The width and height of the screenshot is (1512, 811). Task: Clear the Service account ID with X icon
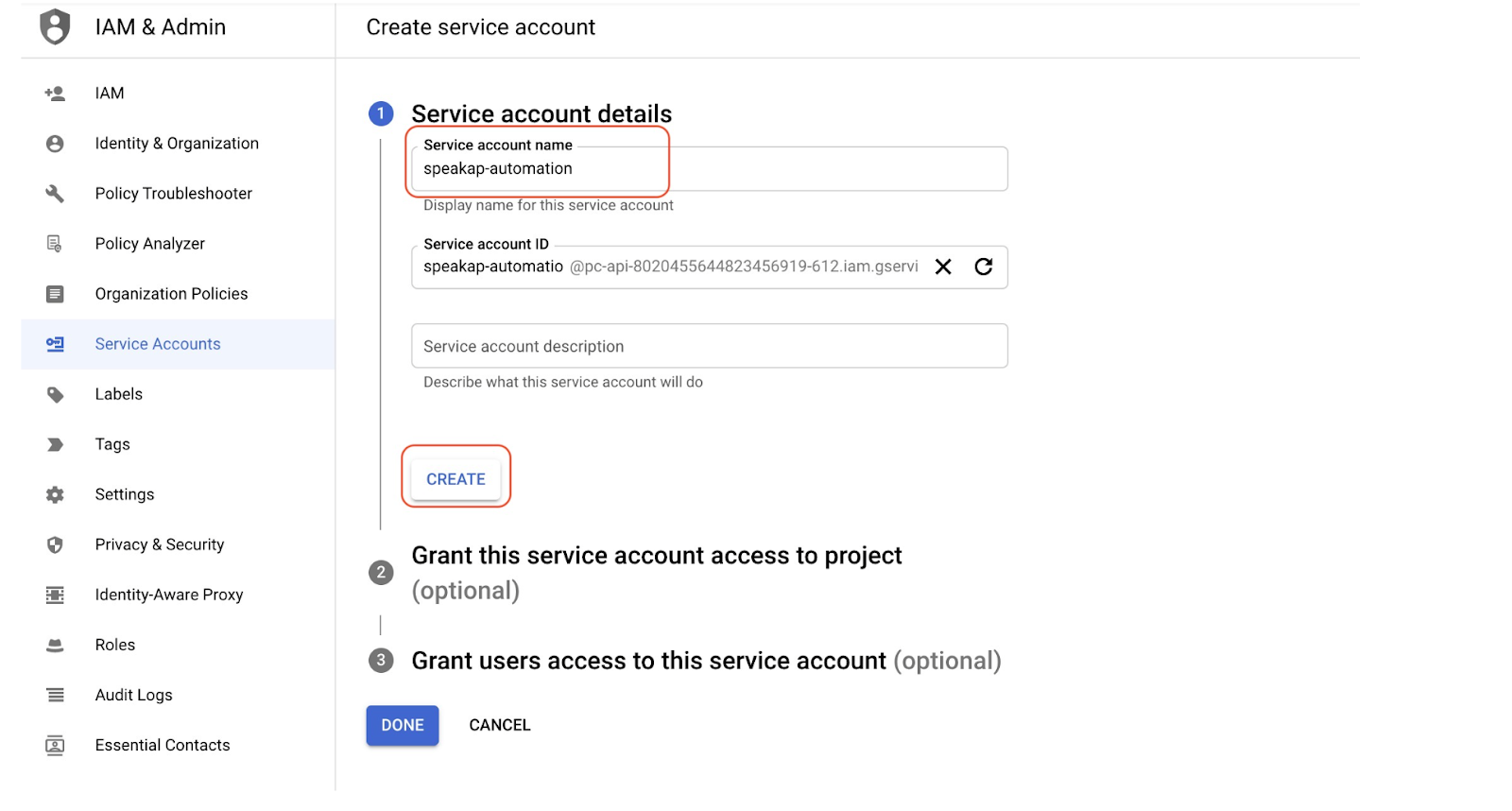coord(943,267)
